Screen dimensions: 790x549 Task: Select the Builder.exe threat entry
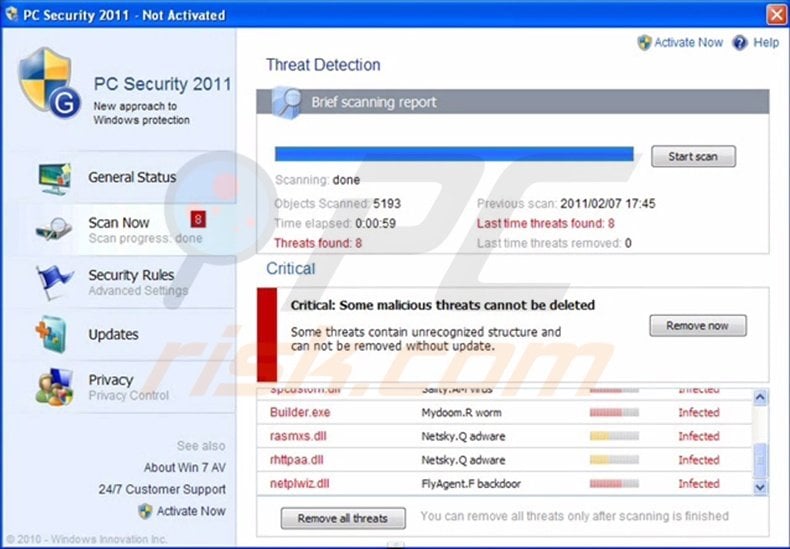tap(504, 413)
